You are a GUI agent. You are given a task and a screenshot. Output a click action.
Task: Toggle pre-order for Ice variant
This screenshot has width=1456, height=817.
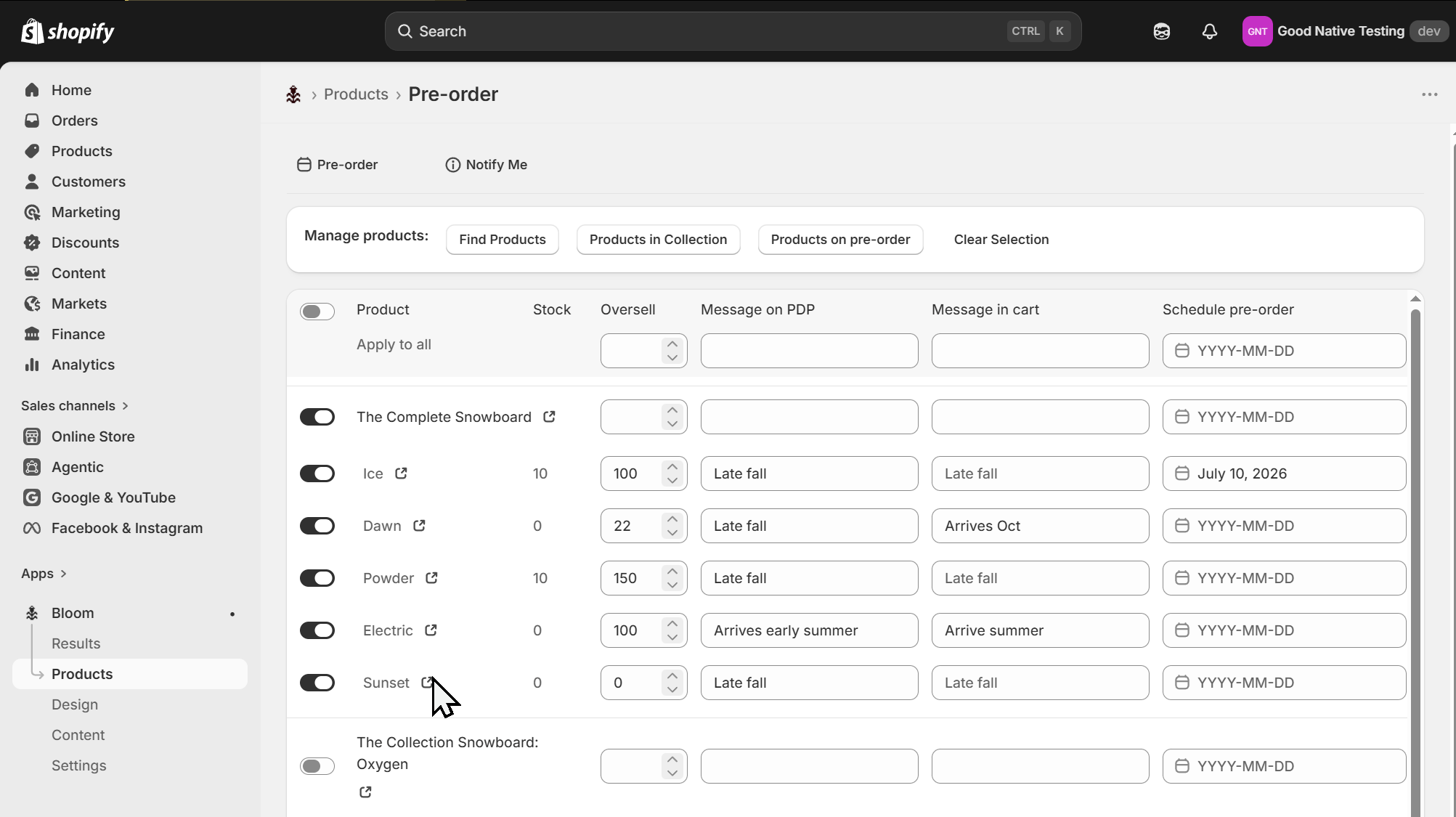(317, 473)
